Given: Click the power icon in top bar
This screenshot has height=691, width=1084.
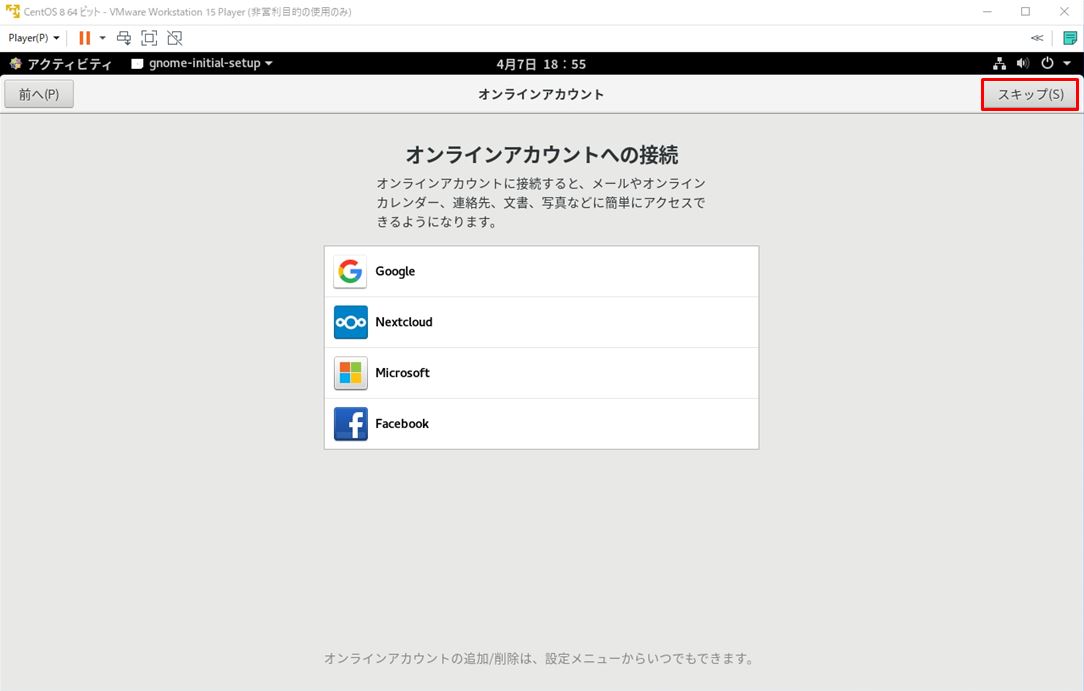Looking at the screenshot, I should [x=1047, y=64].
